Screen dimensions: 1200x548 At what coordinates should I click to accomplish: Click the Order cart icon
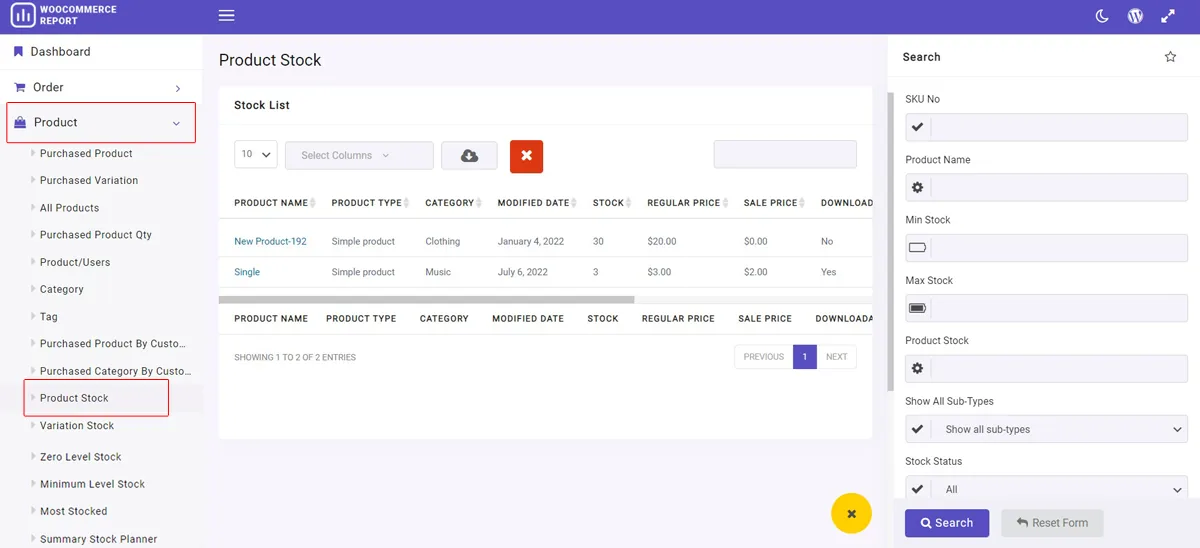pos(19,88)
